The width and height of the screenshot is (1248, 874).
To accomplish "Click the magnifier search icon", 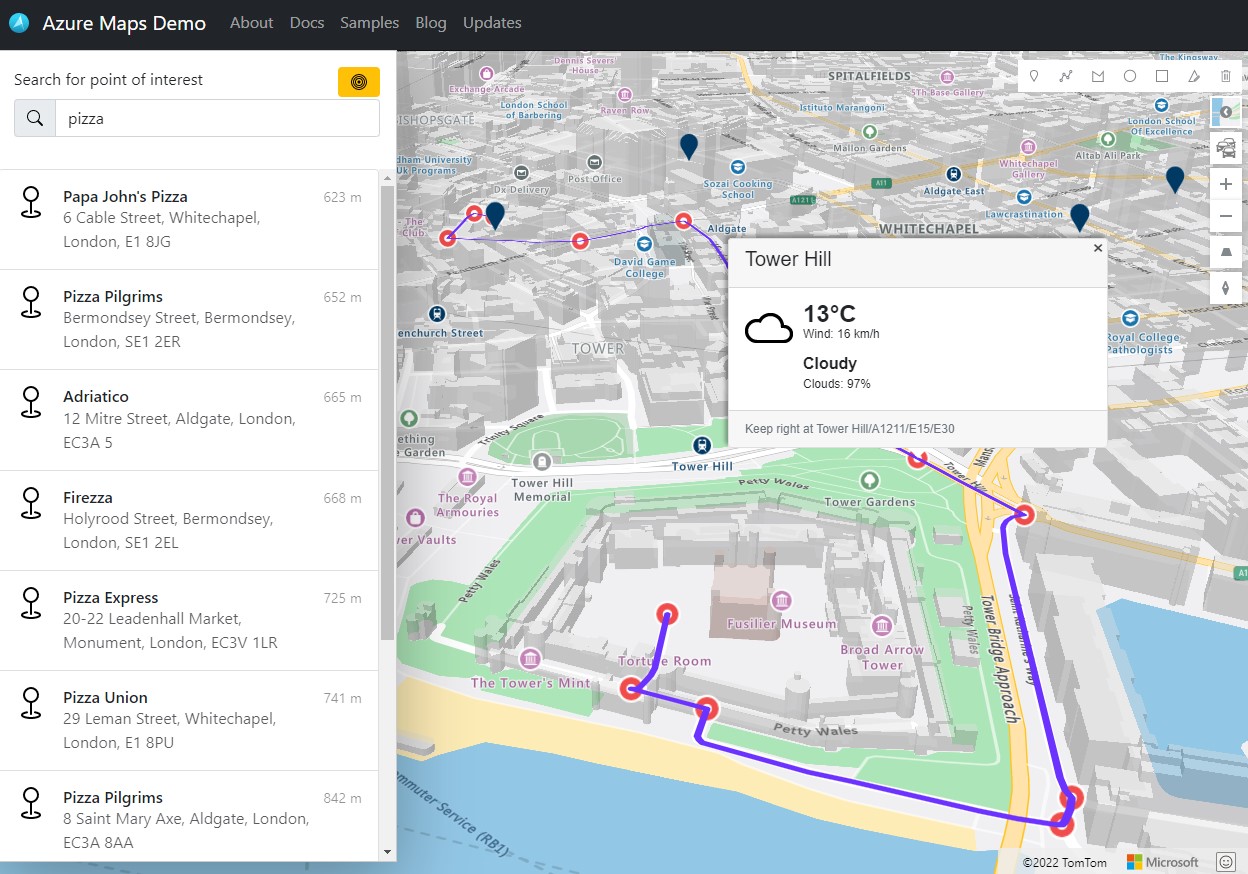I will 35,118.
